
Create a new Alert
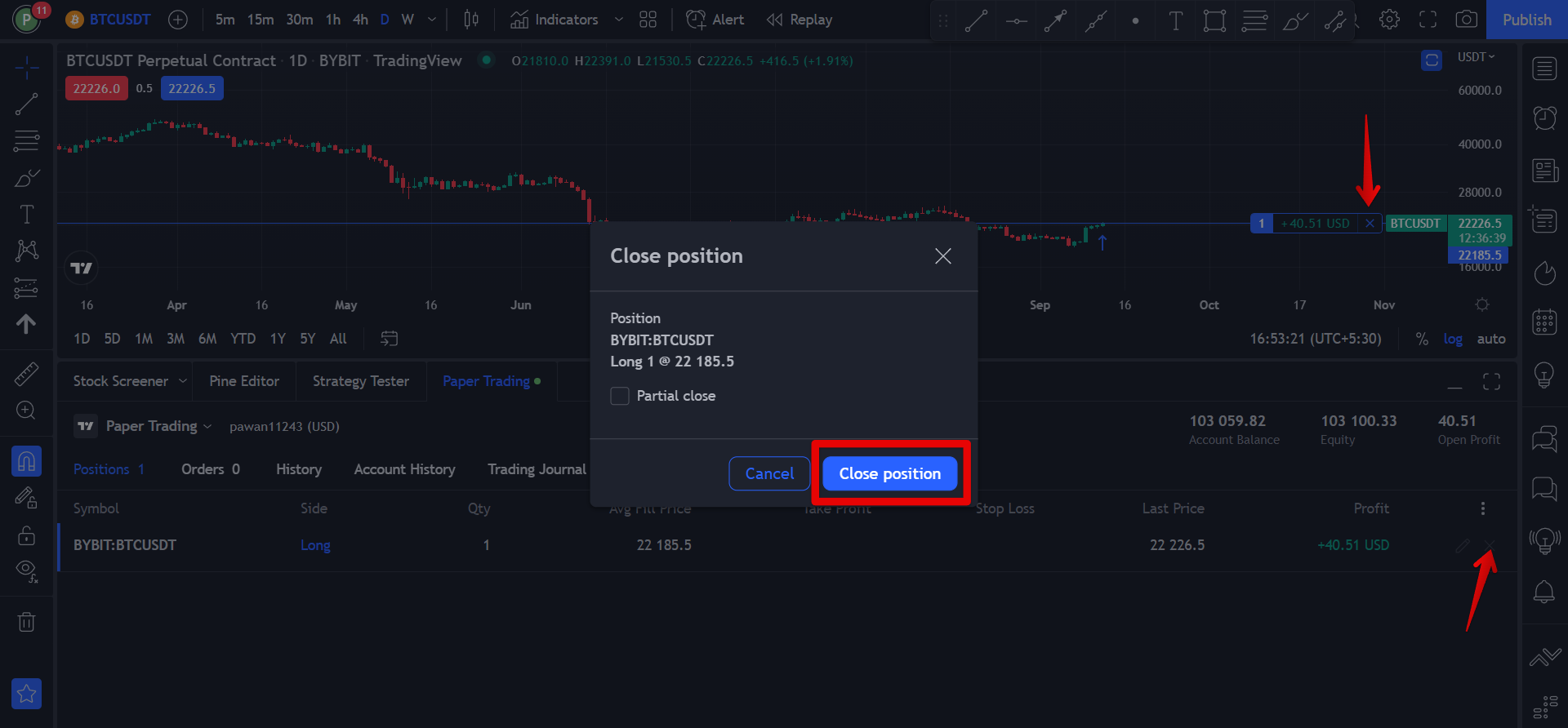715,20
